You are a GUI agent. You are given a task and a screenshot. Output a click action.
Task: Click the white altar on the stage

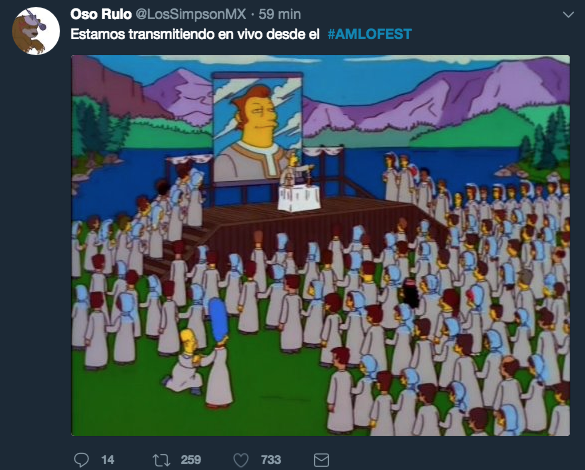pyautogui.click(x=299, y=198)
